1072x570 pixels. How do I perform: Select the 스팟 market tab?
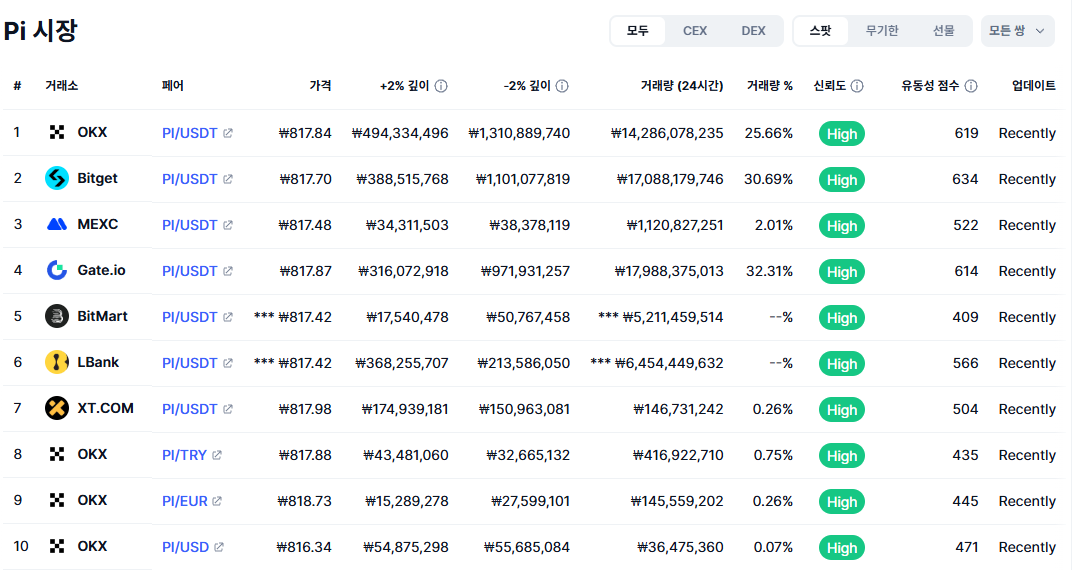(820, 31)
